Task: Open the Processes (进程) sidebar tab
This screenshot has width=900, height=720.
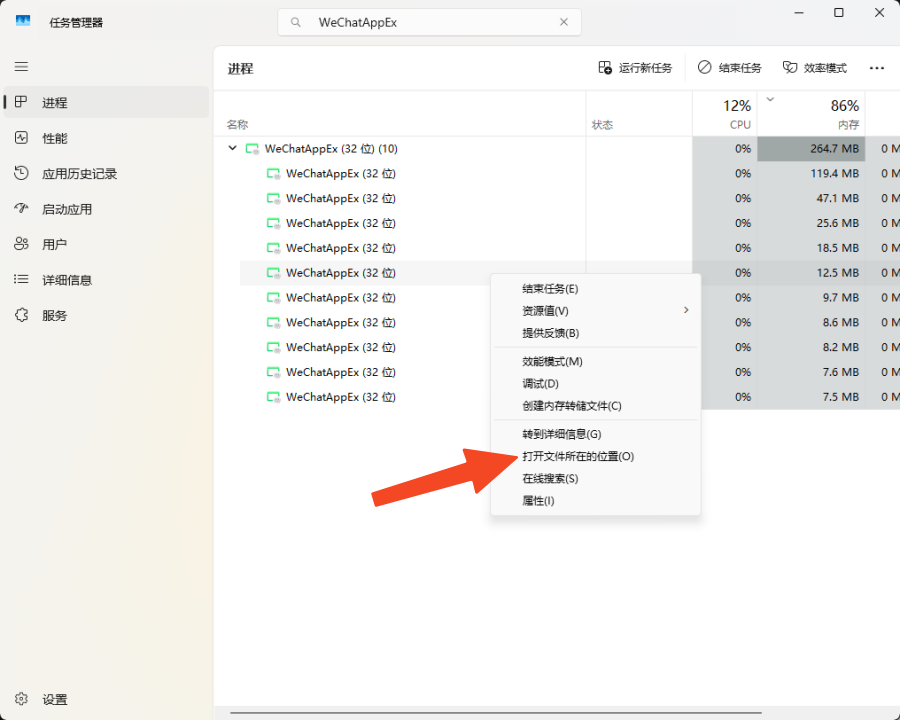Action: tap(107, 103)
